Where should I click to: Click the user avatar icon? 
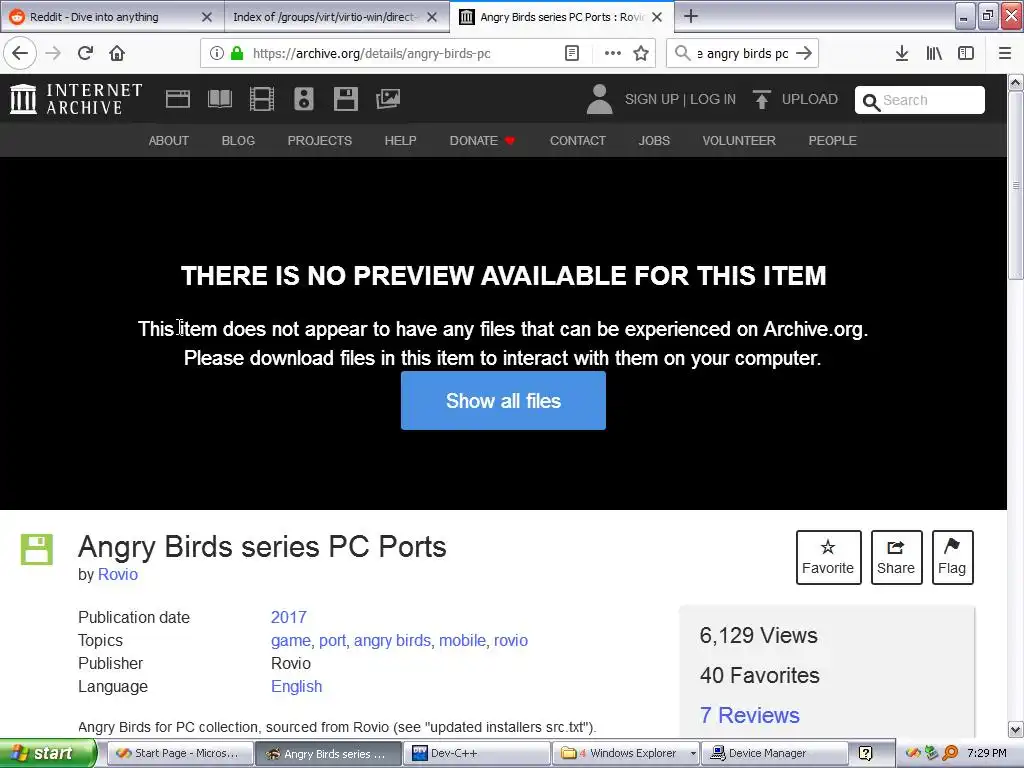click(x=600, y=99)
